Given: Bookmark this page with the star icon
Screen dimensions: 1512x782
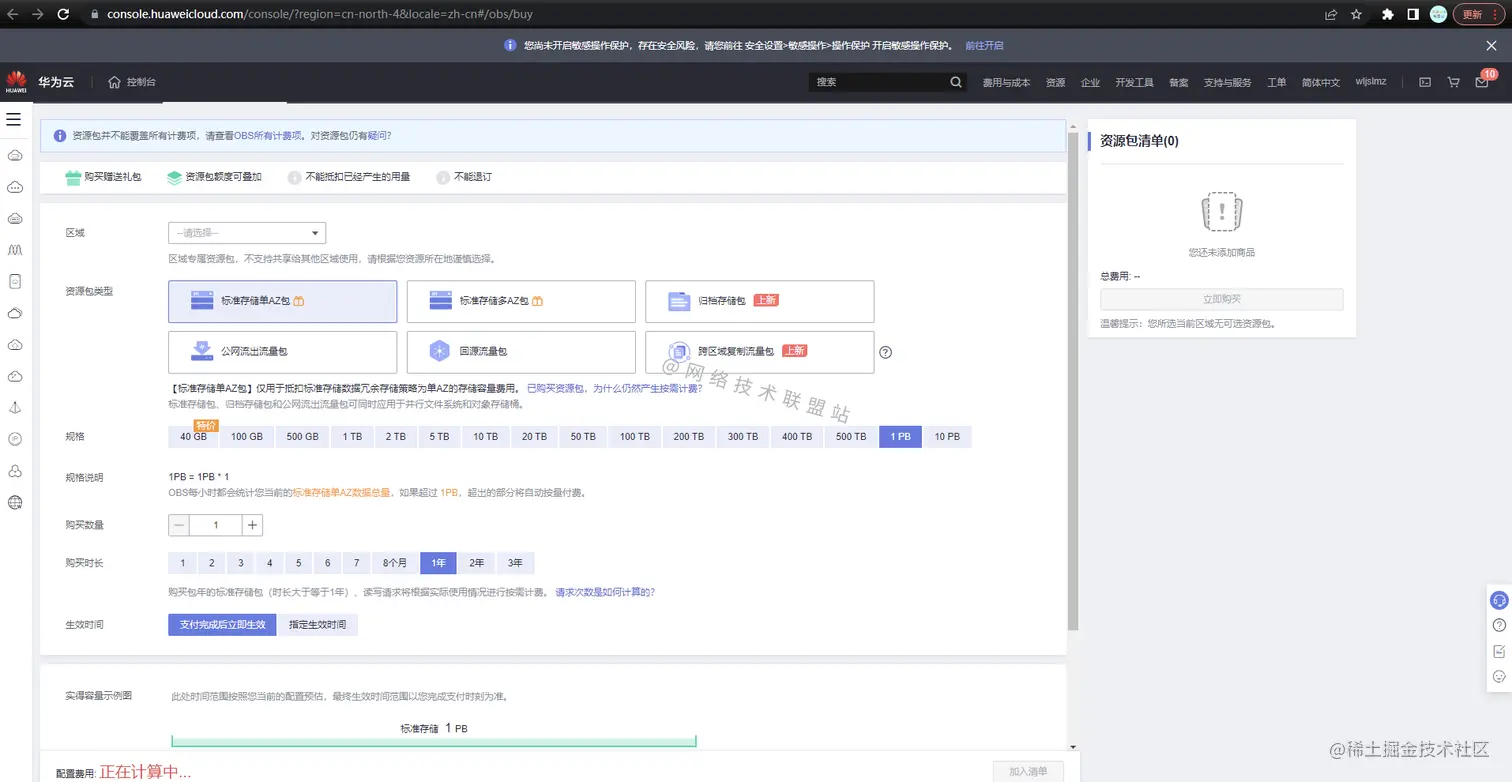Looking at the screenshot, I should click(x=1356, y=14).
